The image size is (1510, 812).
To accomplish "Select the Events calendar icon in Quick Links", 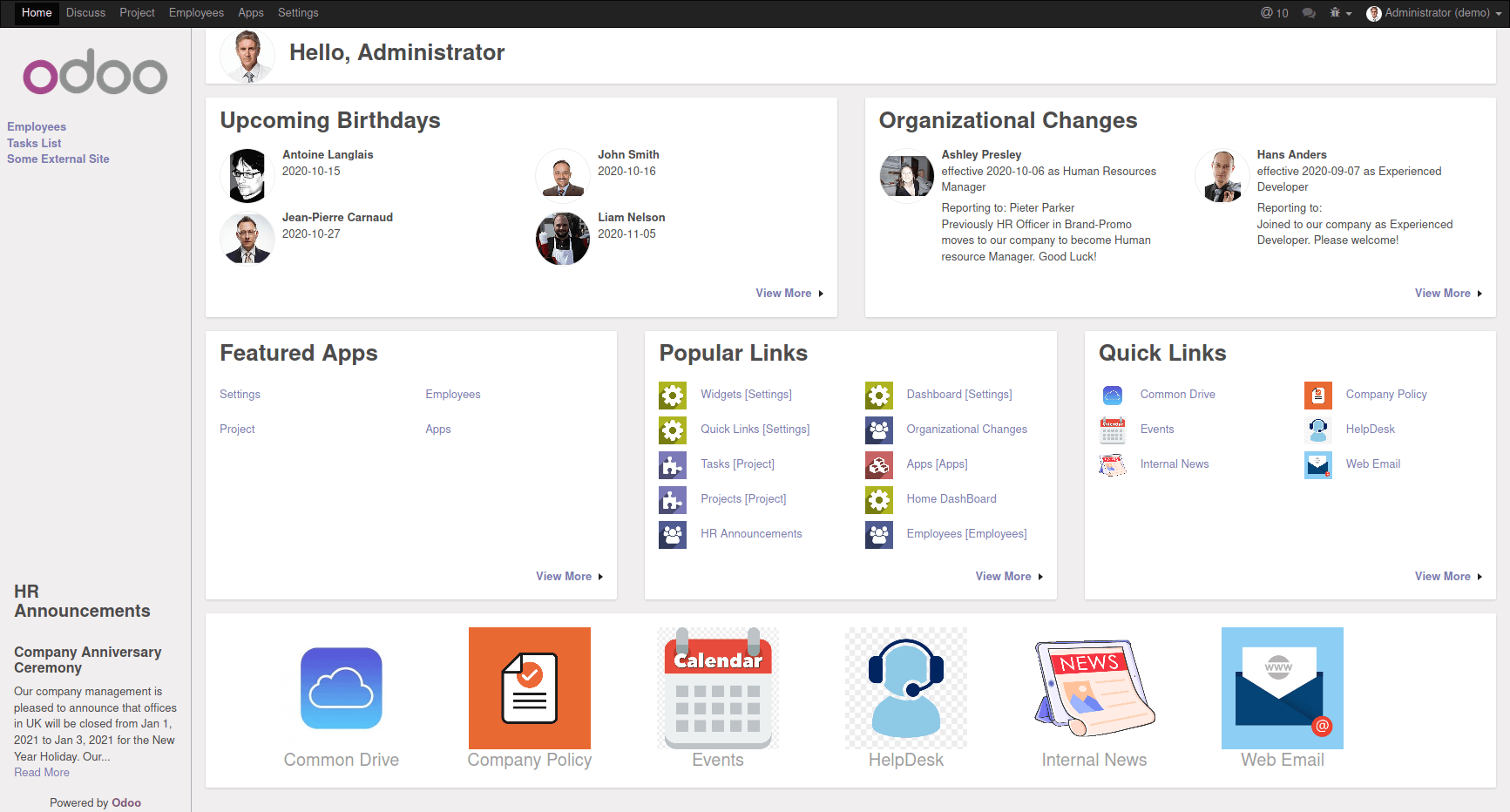I will coord(1112,430).
